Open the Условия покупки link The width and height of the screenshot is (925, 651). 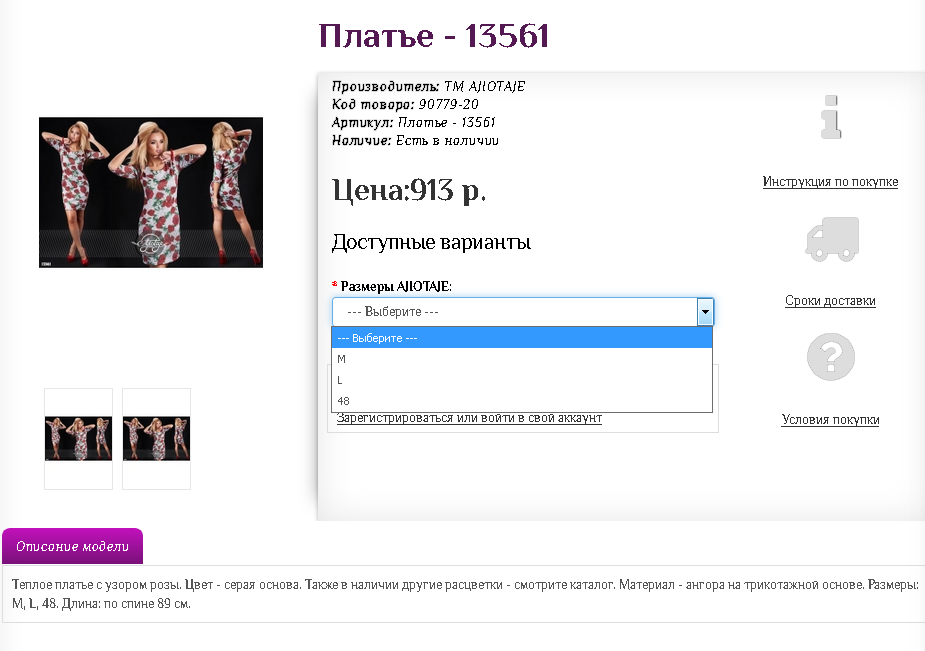830,419
